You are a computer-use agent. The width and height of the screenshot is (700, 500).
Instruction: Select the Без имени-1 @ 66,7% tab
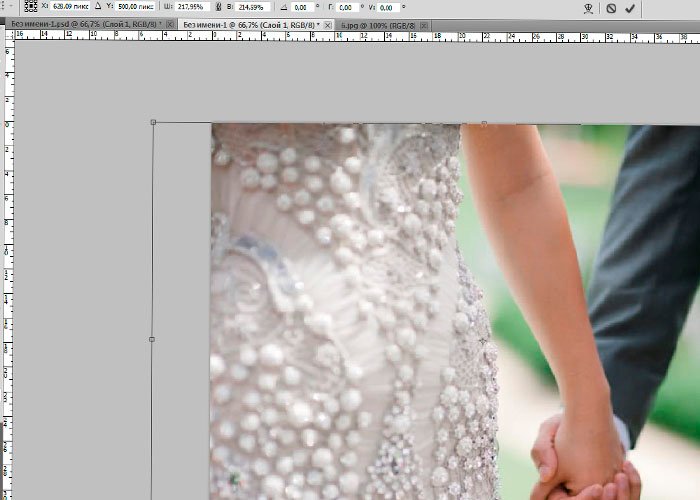249,22
